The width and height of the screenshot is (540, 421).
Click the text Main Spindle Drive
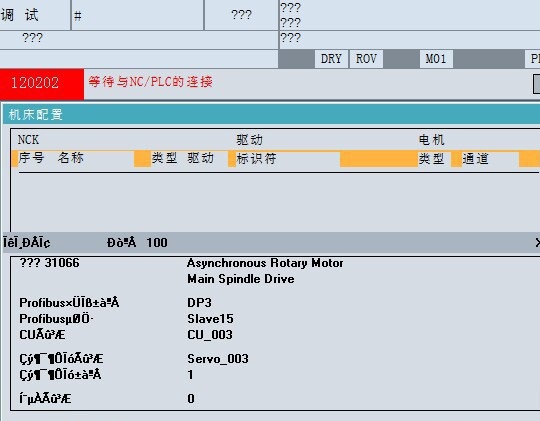click(x=241, y=279)
